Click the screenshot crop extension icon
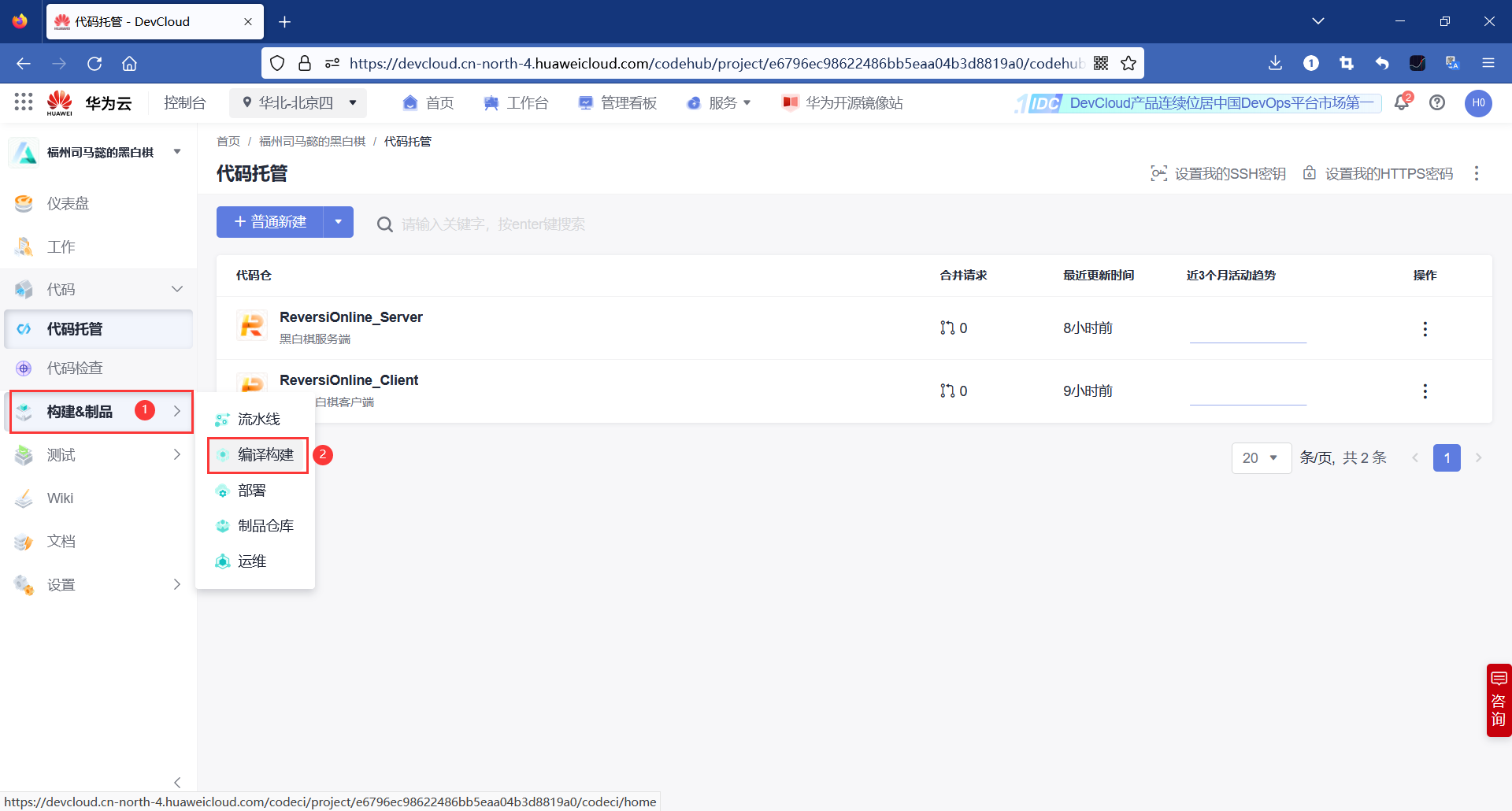Screen dimensions: 1512x811 coord(1347,63)
